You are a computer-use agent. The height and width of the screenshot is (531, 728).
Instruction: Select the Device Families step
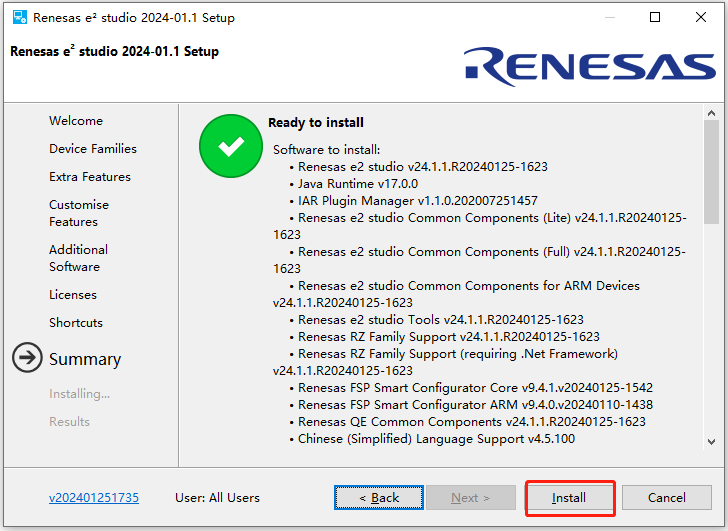coord(93,149)
